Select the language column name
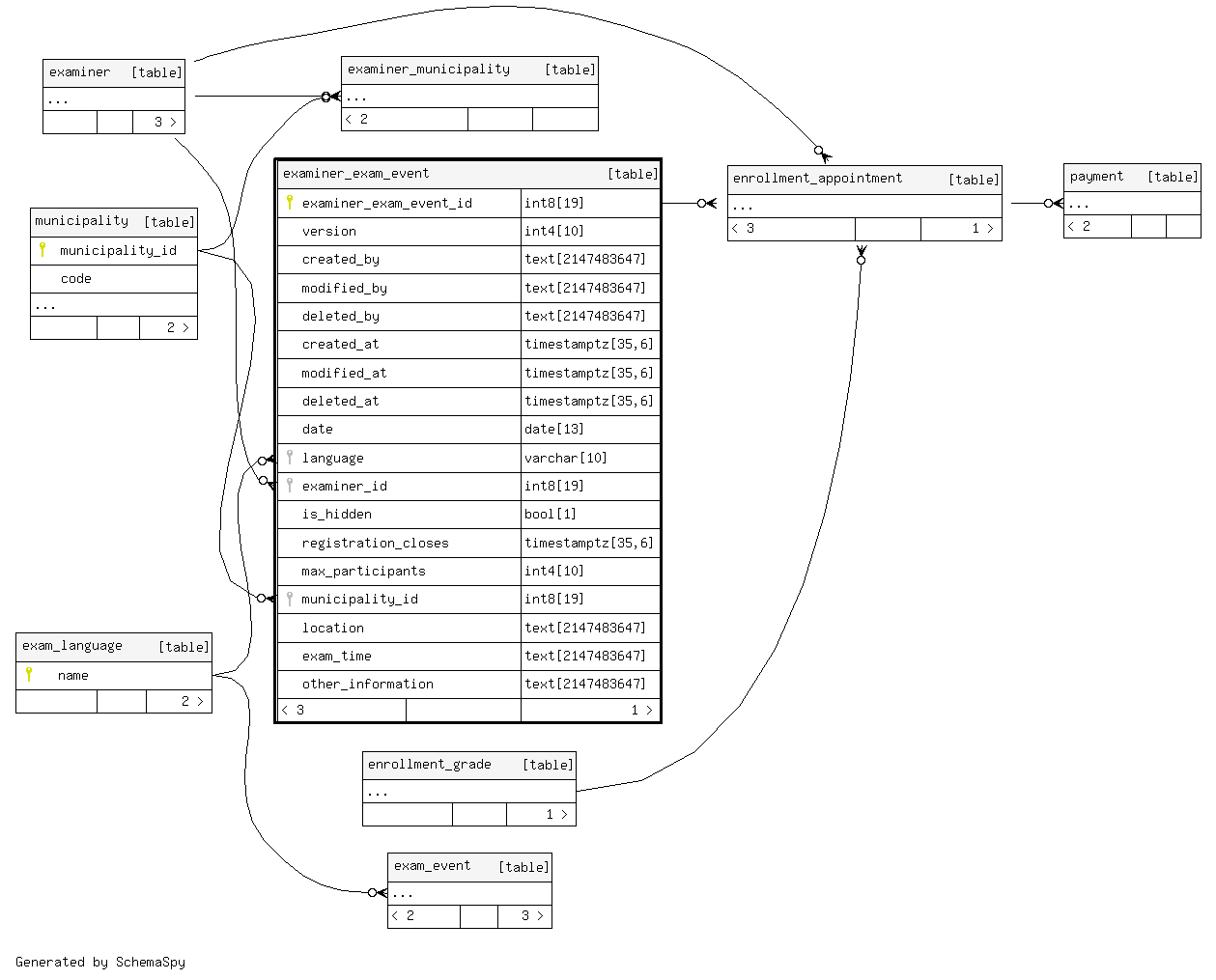Image resolution: width=1216 pixels, height=980 pixels. tap(332, 459)
